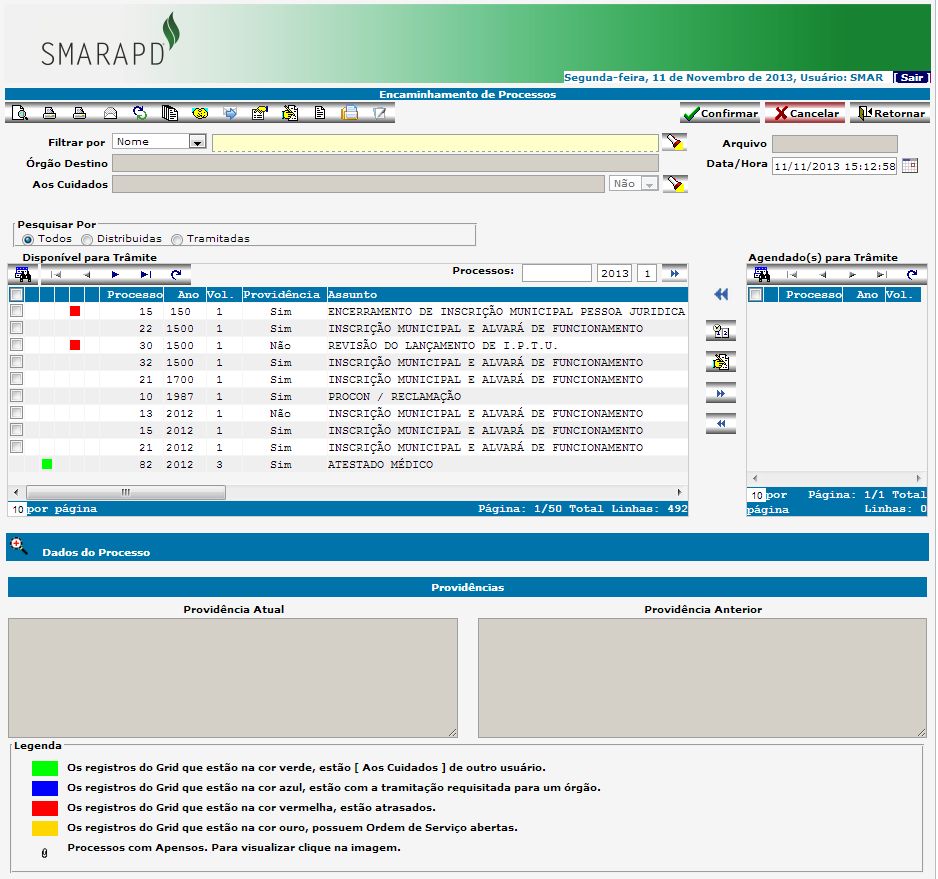Jump to last page in Disponível para Trâmite
The image size is (938, 879).
[x=146, y=275]
